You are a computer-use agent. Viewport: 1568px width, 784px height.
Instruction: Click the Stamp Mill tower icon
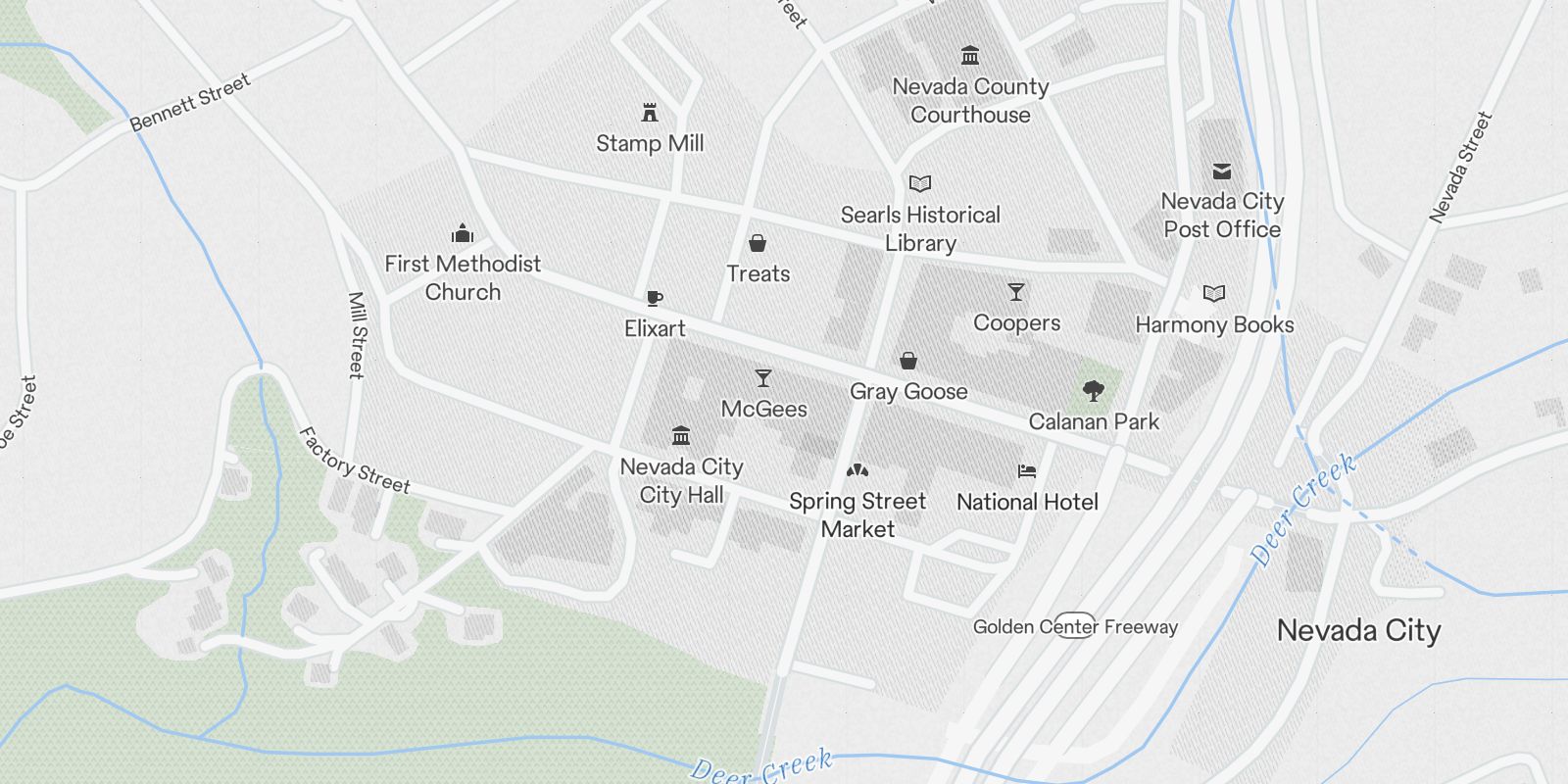pos(649,112)
